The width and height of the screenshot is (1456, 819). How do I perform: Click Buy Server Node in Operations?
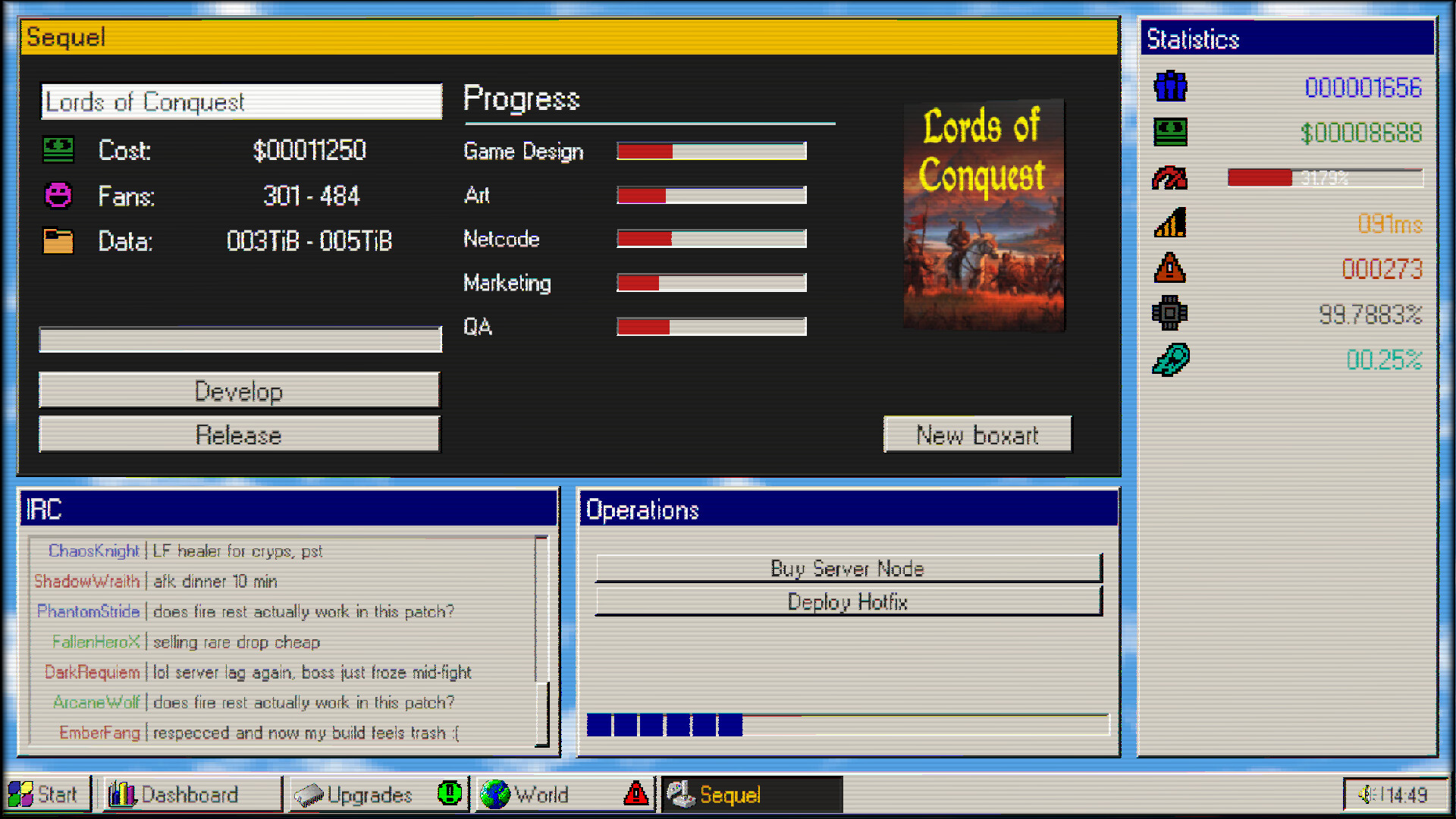[847, 569]
